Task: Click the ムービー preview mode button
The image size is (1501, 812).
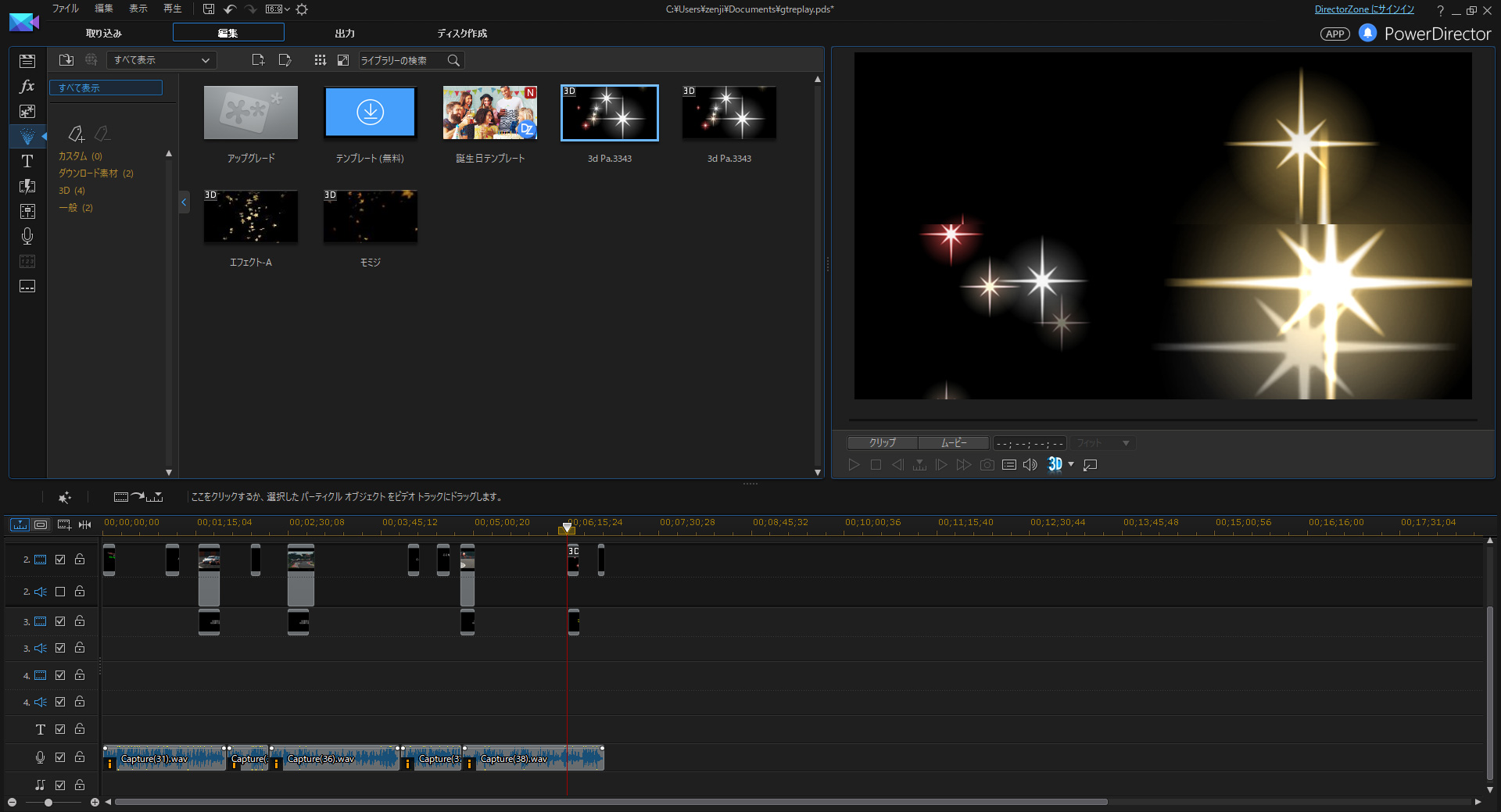Action: click(x=953, y=443)
